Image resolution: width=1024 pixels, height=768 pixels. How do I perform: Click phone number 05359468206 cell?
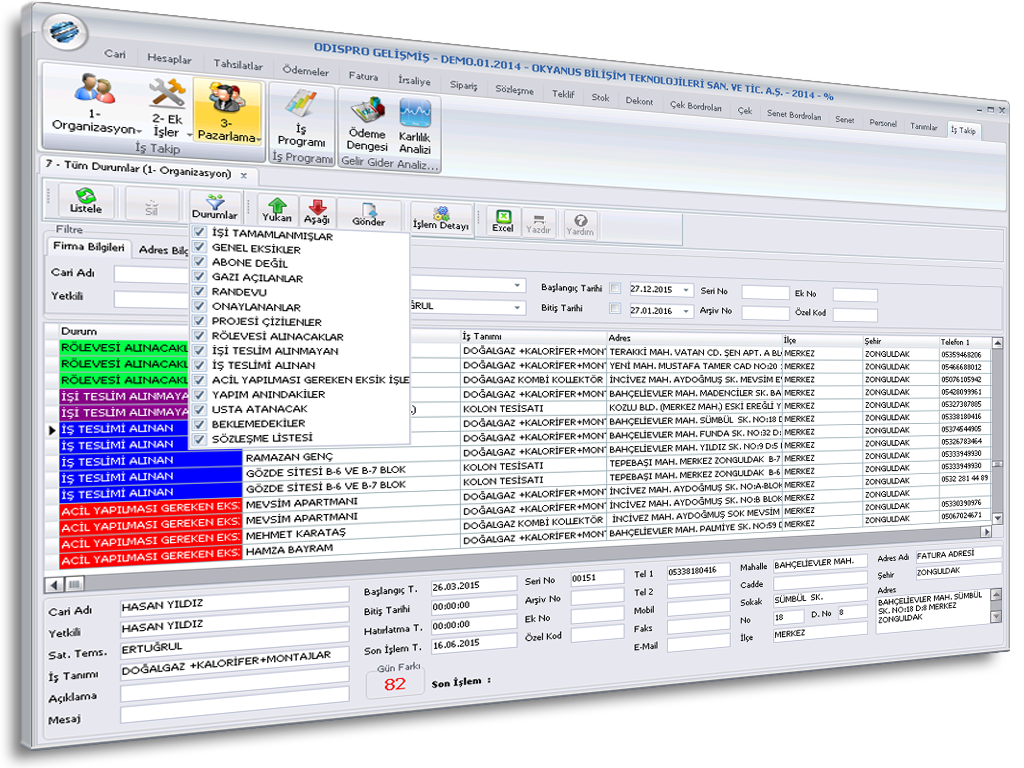pyautogui.click(x=963, y=355)
